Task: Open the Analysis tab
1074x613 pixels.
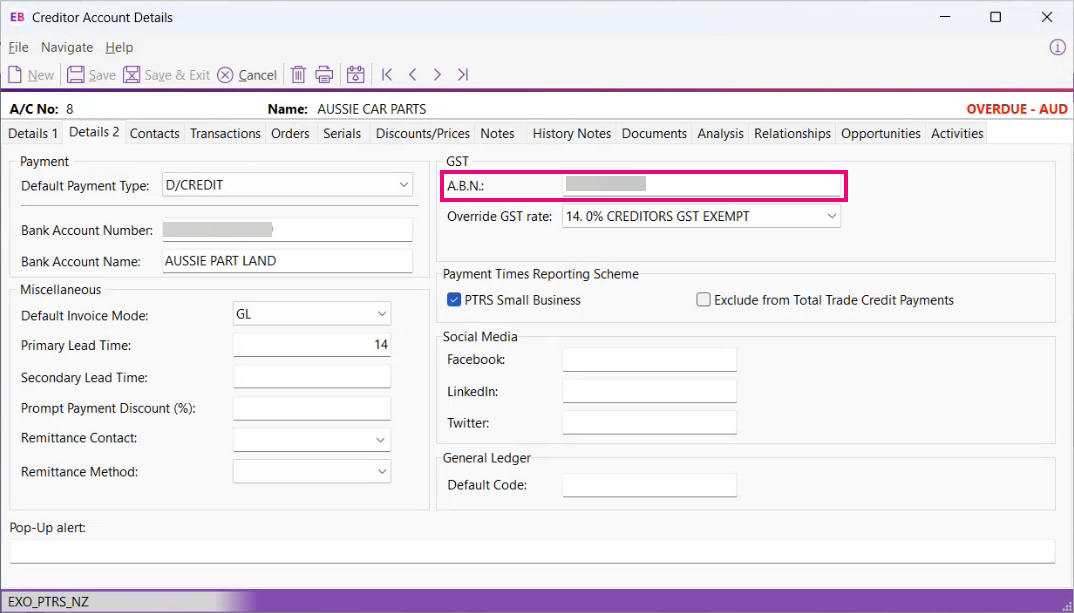Action: coord(721,134)
